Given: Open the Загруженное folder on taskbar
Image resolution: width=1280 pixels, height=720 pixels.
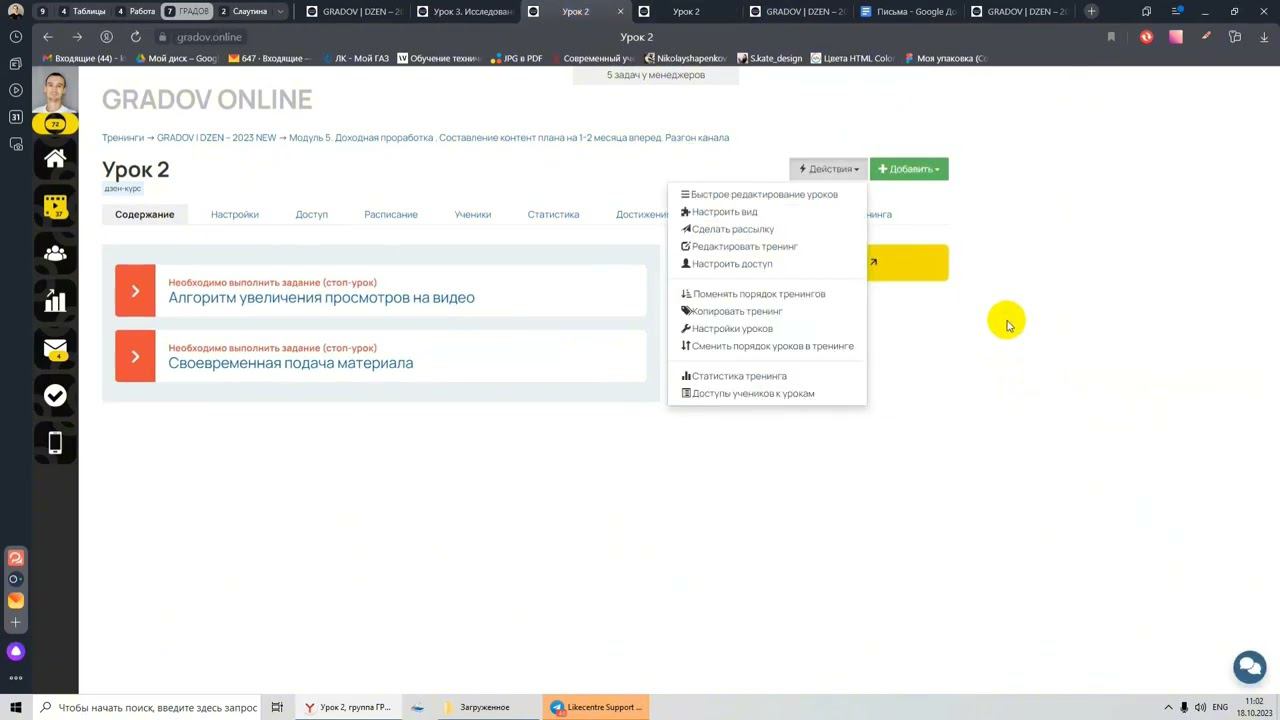Looking at the screenshot, I should [484, 707].
